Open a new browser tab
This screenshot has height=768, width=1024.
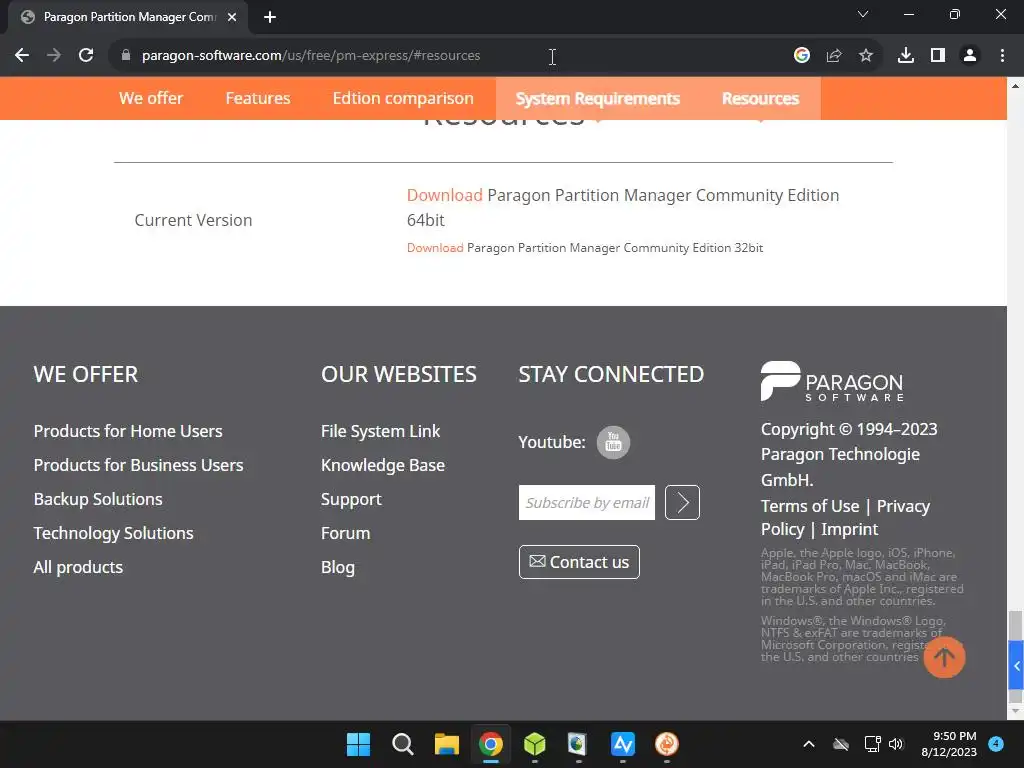(270, 17)
